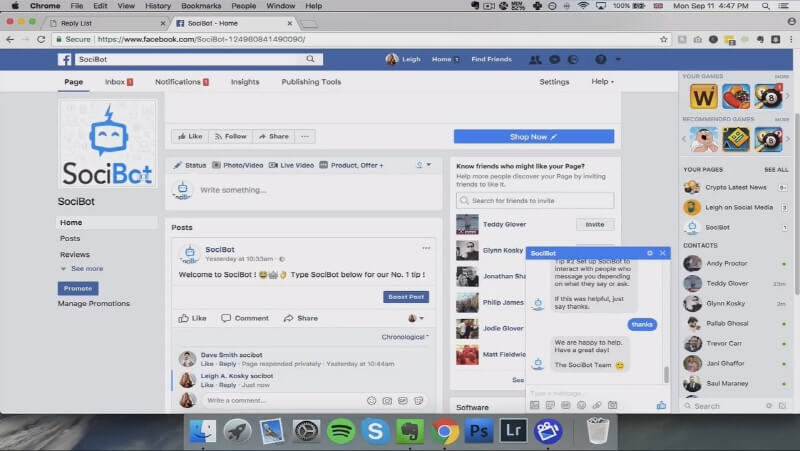Open Chrome Bookmarks menu
This screenshot has width=800, height=451.
tap(201, 6)
